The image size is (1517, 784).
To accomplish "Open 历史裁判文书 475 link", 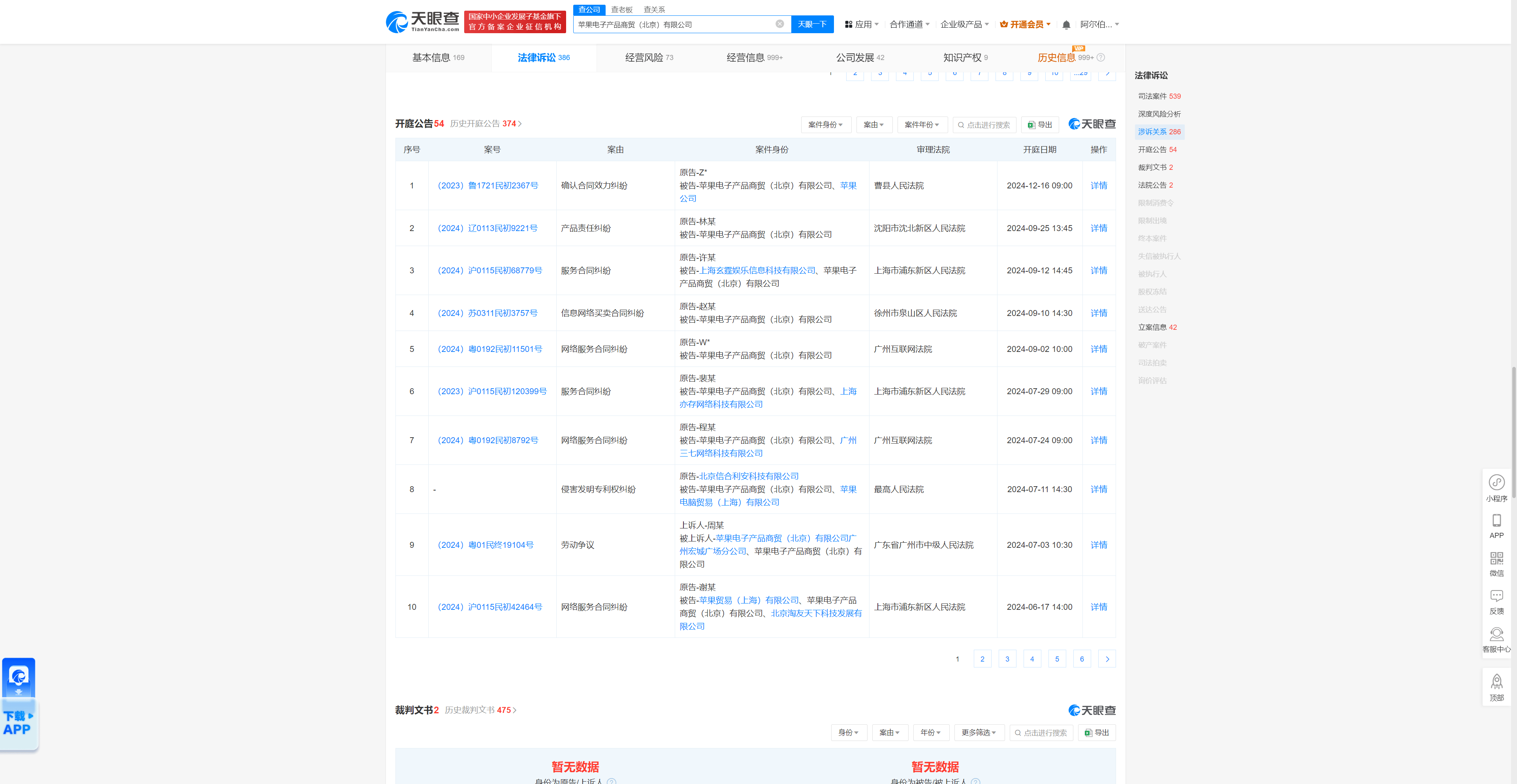I will click(480, 711).
